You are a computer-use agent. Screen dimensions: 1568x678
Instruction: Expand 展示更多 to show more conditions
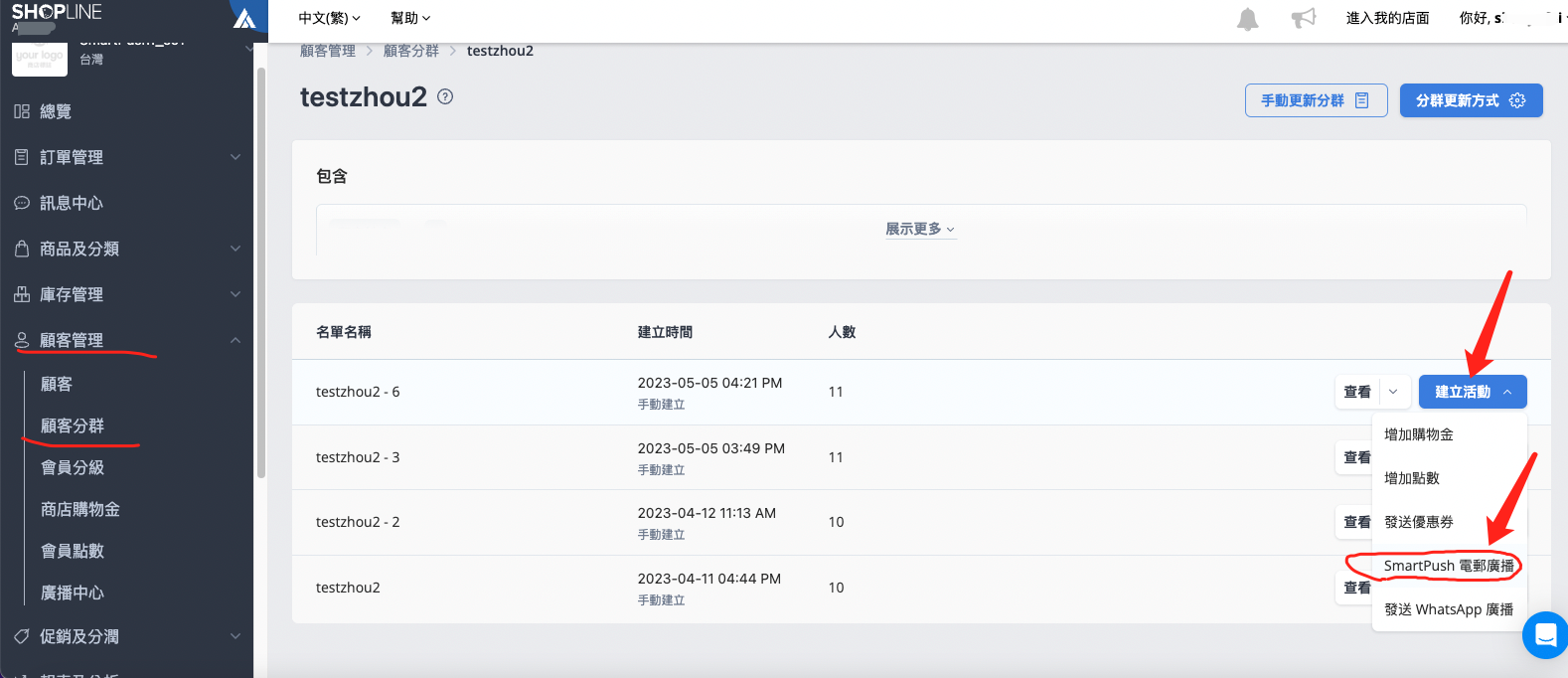click(x=920, y=229)
